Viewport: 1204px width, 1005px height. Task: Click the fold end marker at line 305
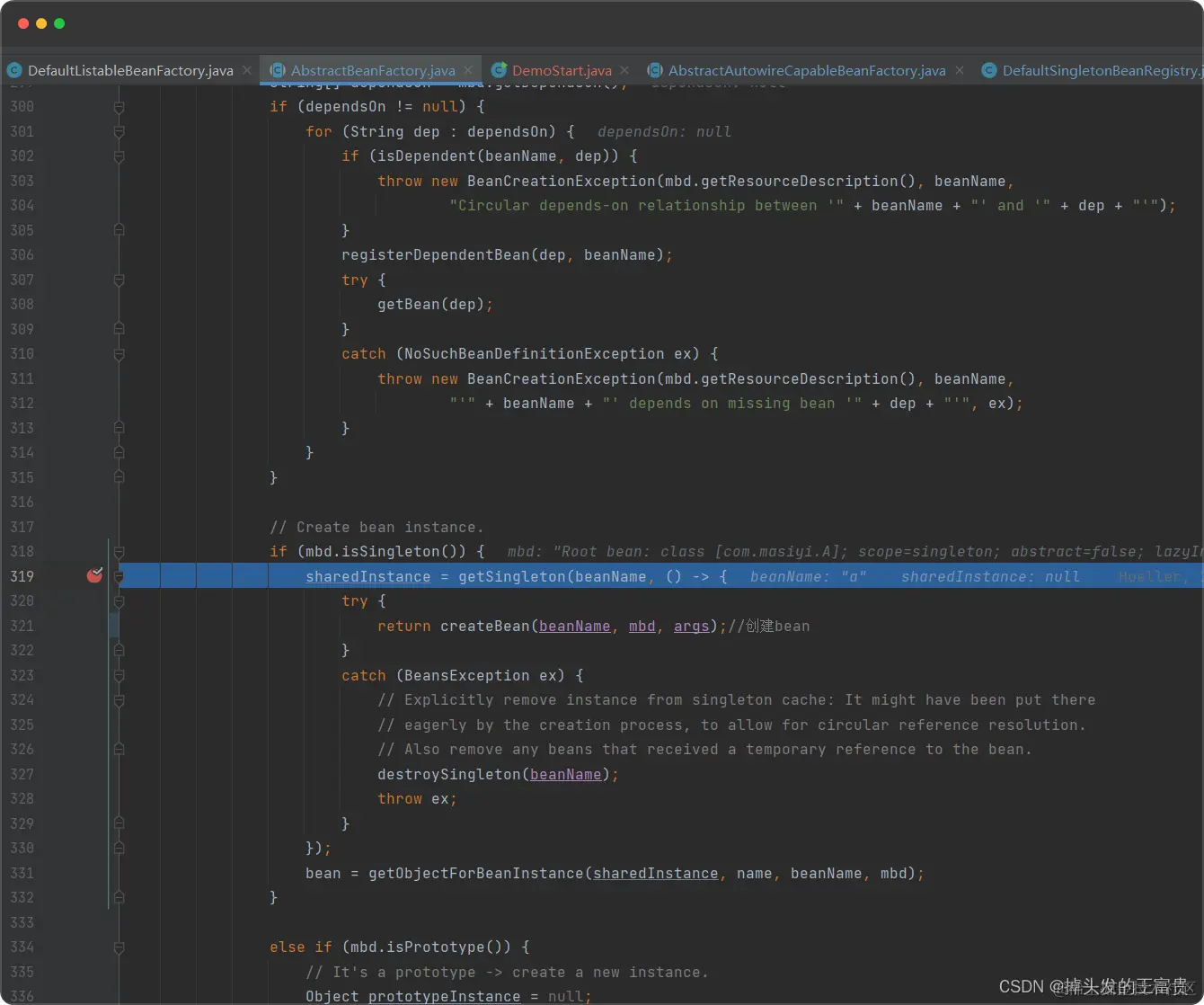(119, 230)
